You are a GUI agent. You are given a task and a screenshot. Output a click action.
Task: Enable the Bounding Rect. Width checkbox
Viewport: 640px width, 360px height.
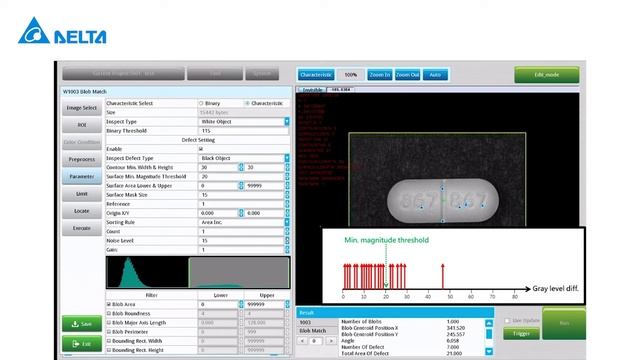(x=109, y=341)
